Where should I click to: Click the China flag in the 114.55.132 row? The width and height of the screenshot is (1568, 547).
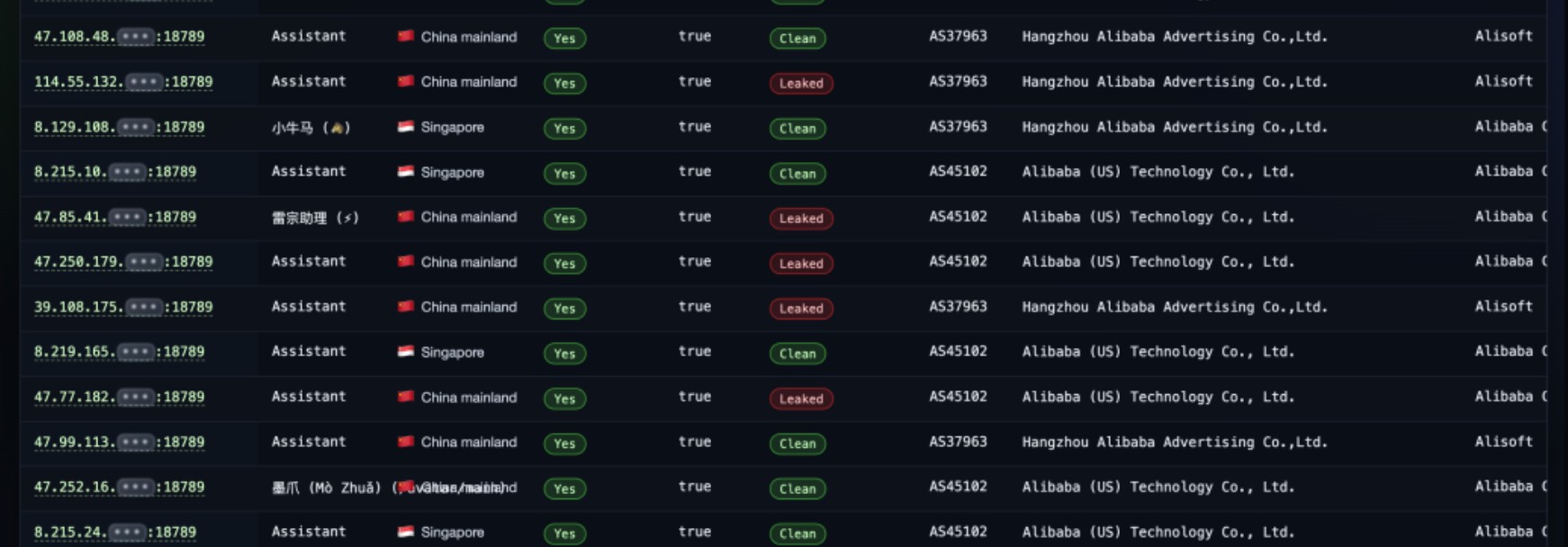406,81
